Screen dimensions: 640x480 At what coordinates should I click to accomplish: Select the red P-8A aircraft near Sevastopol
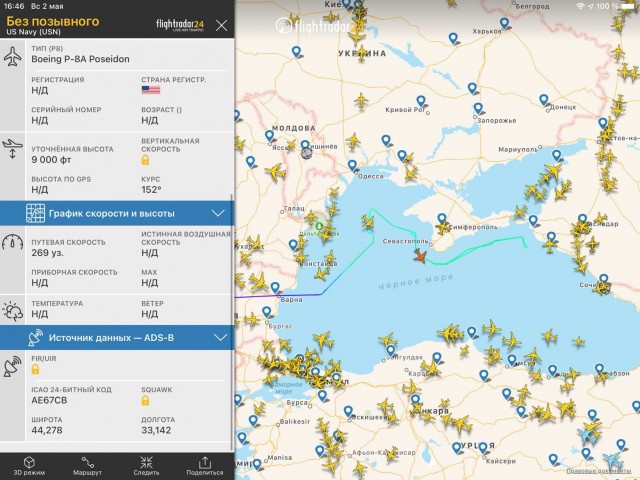click(x=420, y=256)
